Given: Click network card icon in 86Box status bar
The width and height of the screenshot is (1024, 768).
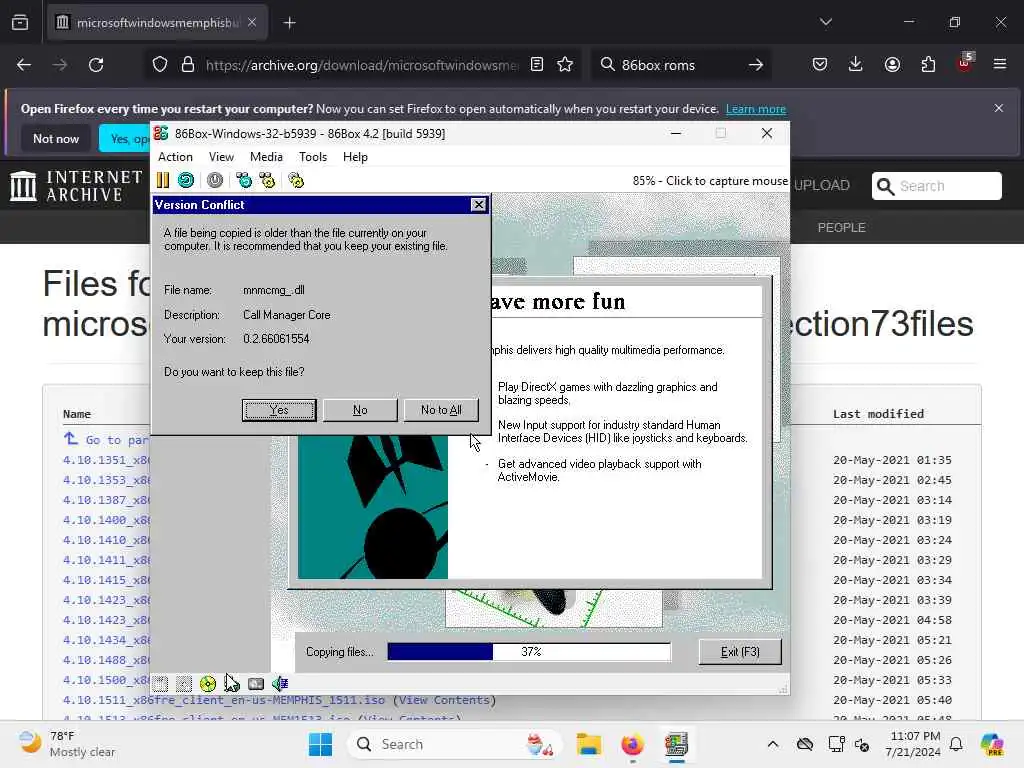Looking at the screenshot, I should [x=256, y=684].
